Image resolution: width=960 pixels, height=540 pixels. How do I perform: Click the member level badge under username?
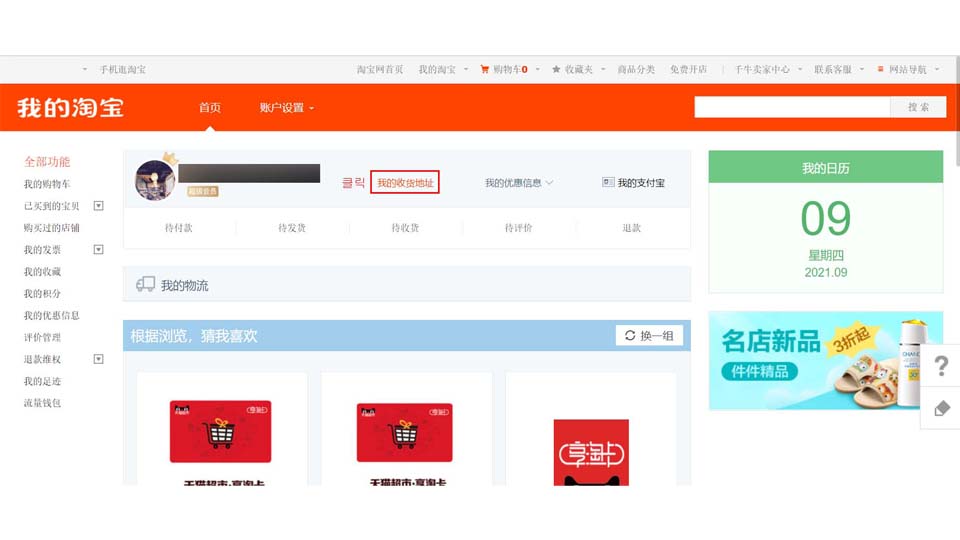203,191
